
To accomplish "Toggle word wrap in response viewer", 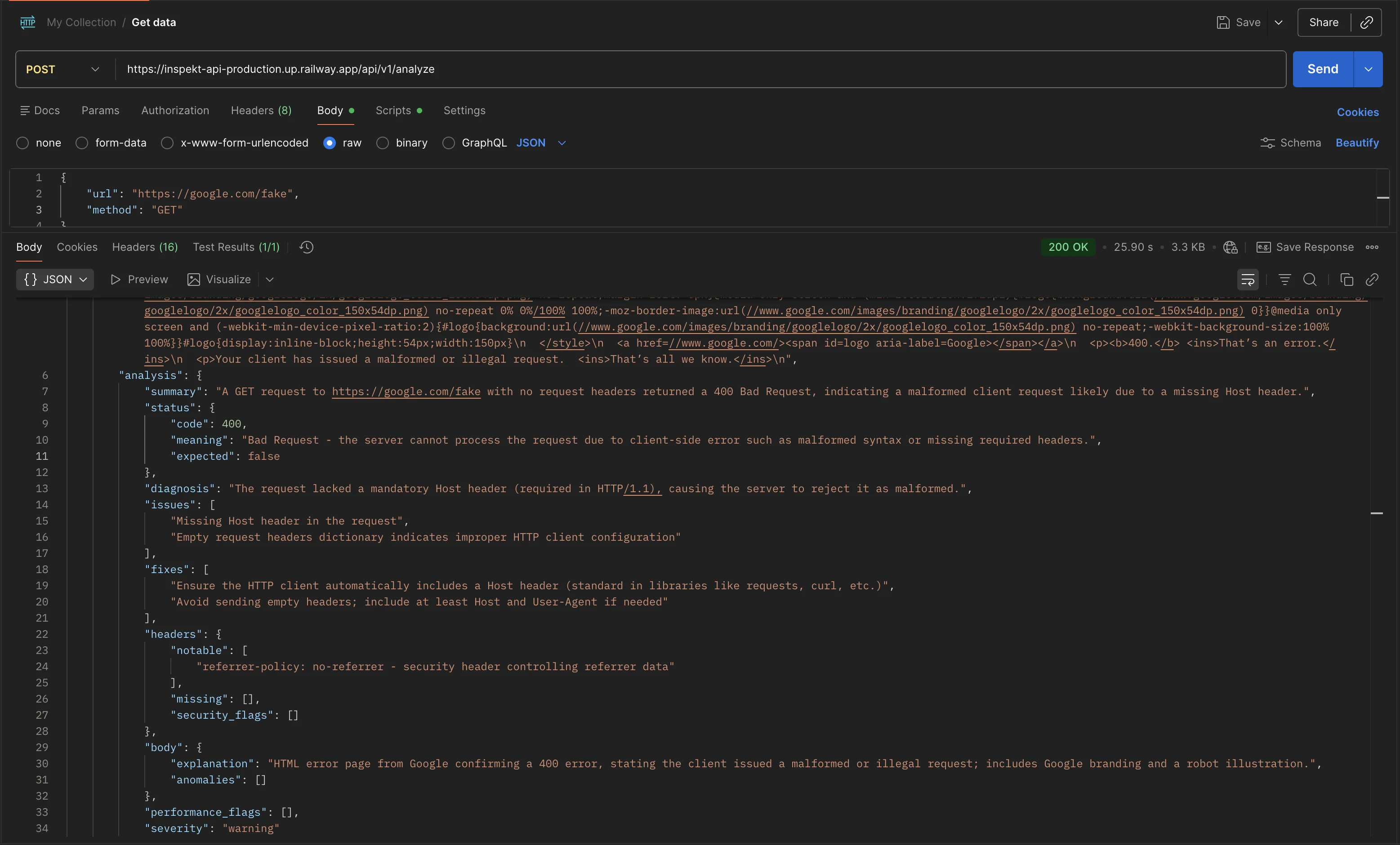I will [1247, 280].
